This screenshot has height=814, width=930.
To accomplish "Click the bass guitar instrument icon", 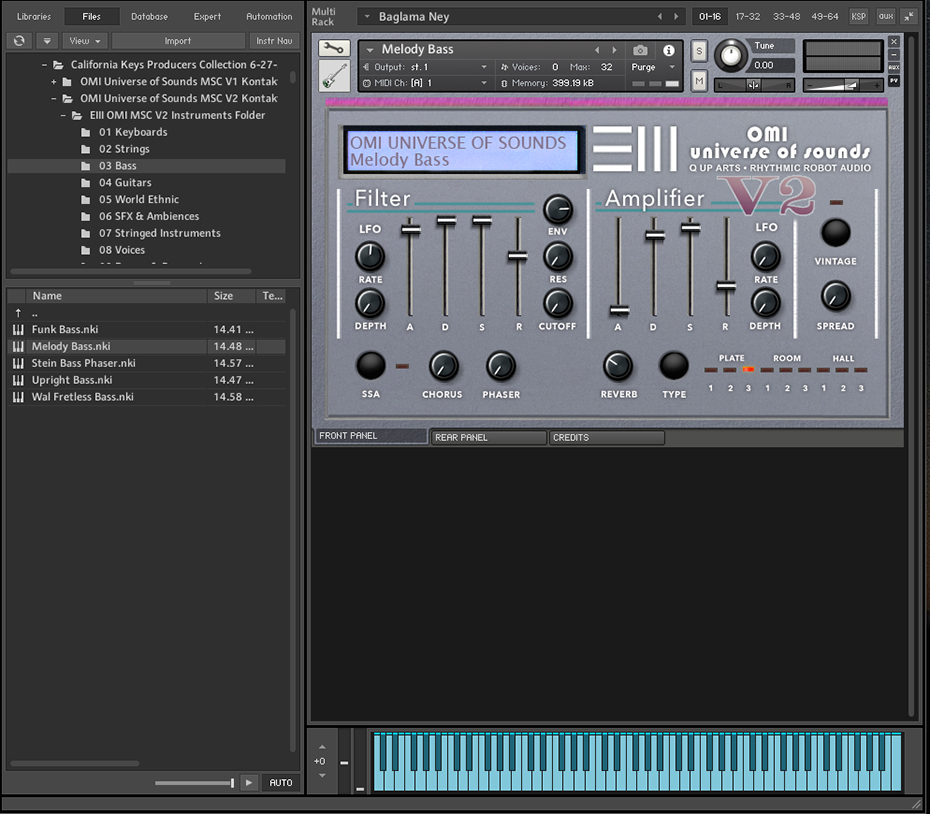I will coord(334,76).
